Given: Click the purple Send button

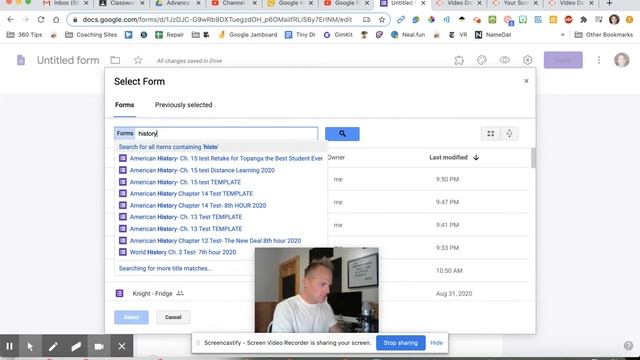Looking at the screenshot, I should click(563, 60).
